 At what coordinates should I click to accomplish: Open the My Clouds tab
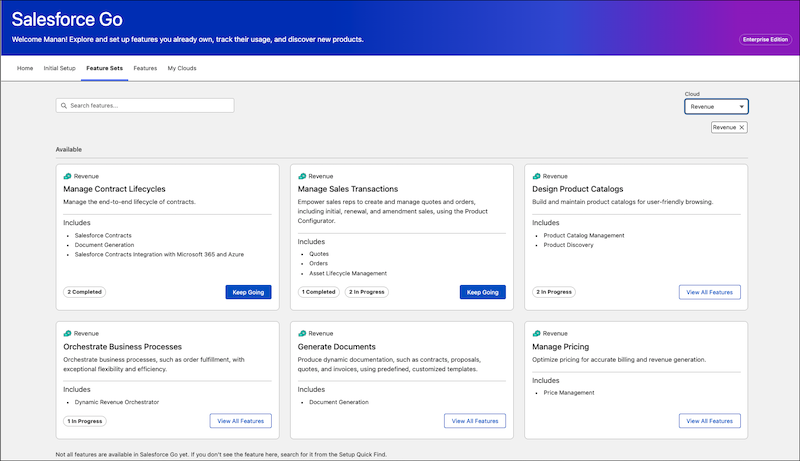(182, 68)
